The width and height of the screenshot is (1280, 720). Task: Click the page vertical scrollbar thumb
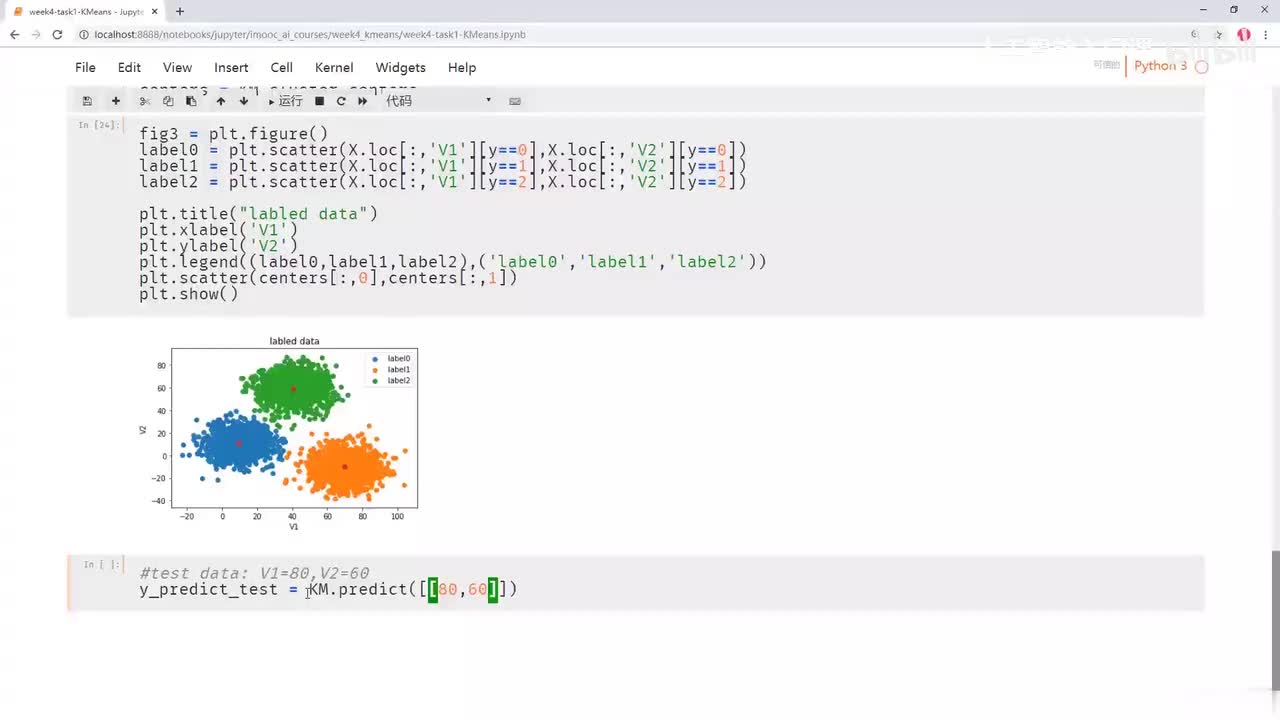(1275, 618)
